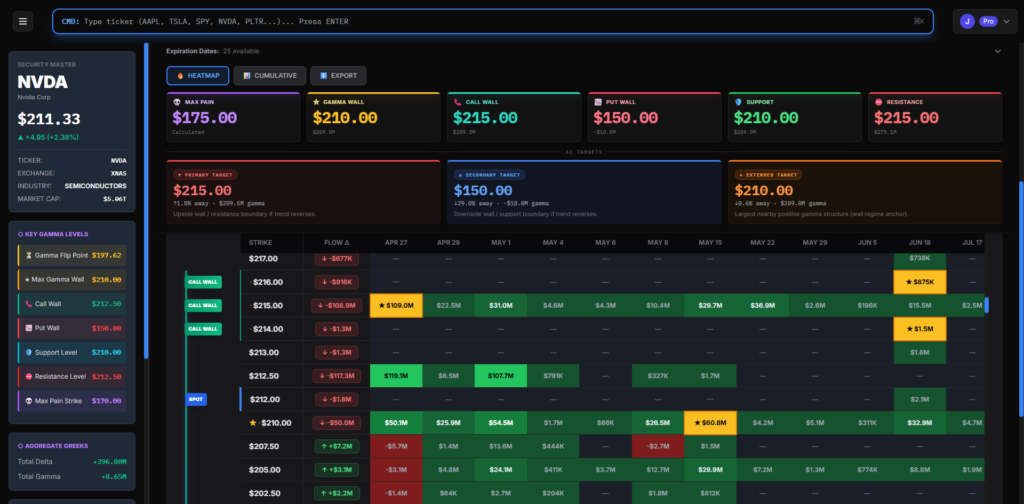Click the $109.0M highlighted cell at $215.00

[x=396, y=306]
